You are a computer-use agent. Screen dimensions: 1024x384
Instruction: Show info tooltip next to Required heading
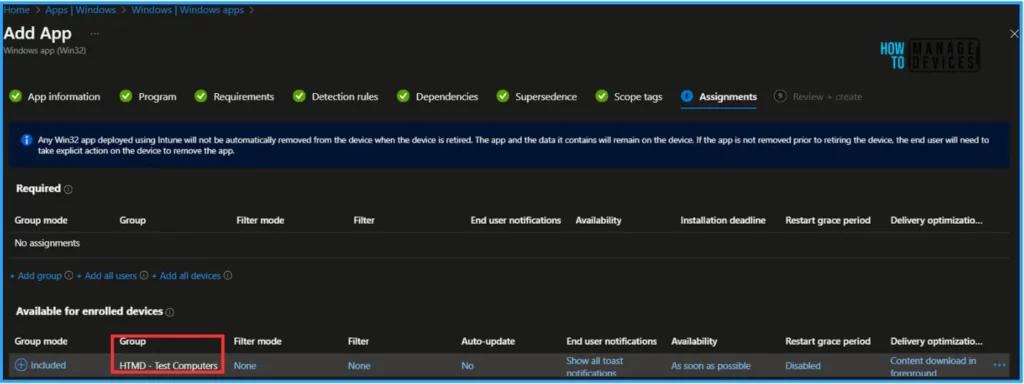coord(69,189)
